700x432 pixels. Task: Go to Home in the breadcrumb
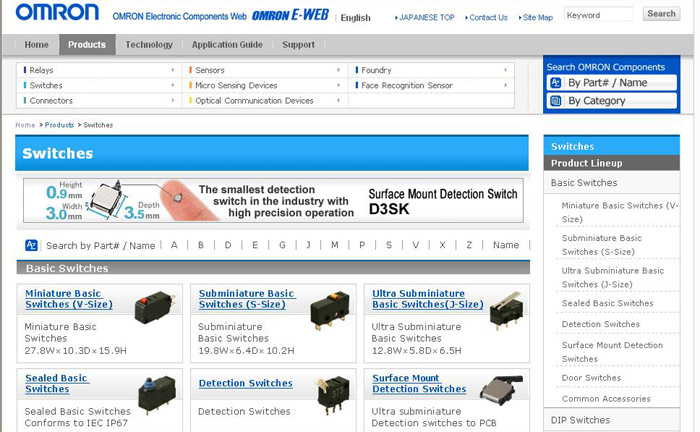click(x=25, y=125)
